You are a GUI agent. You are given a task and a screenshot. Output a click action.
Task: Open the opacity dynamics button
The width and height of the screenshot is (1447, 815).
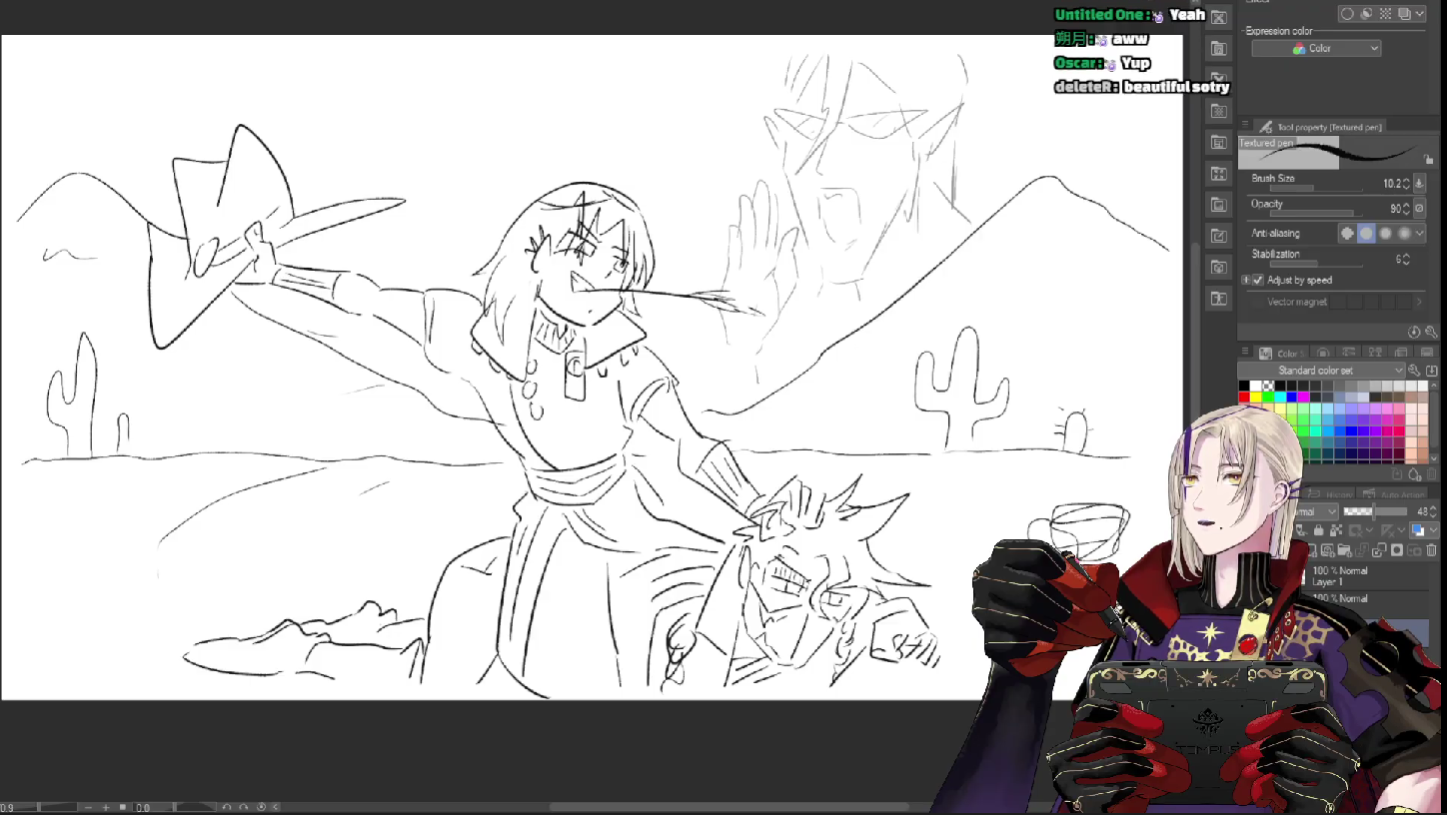pos(1419,208)
